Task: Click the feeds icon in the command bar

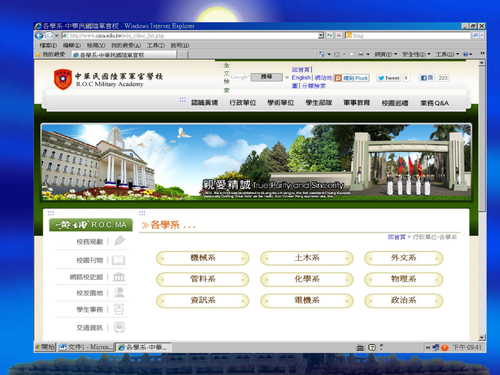Action: [337, 54]
